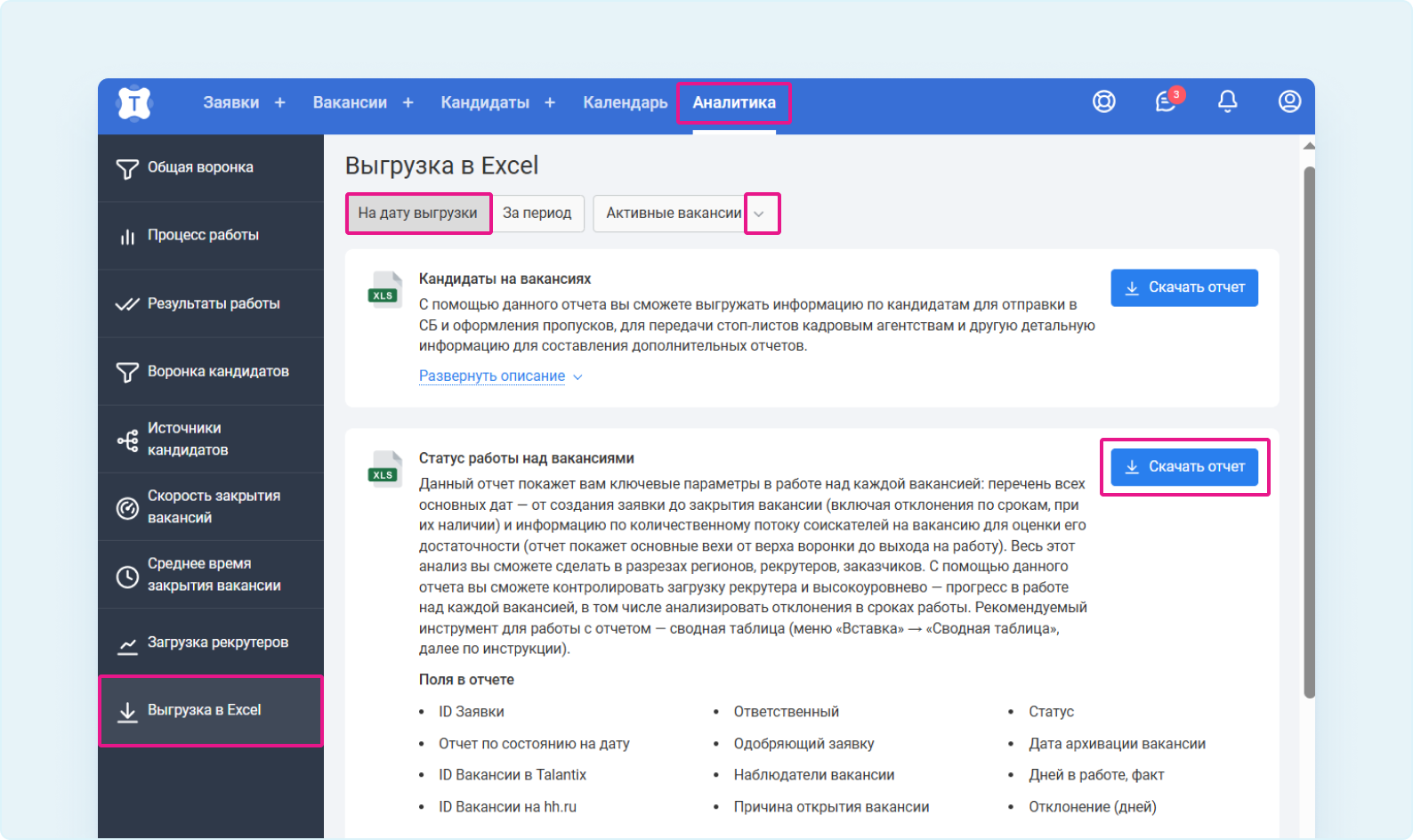The image size is (1413, 840).
Task: Go to the Календарь menu item
Action: [x=625, y=103]
